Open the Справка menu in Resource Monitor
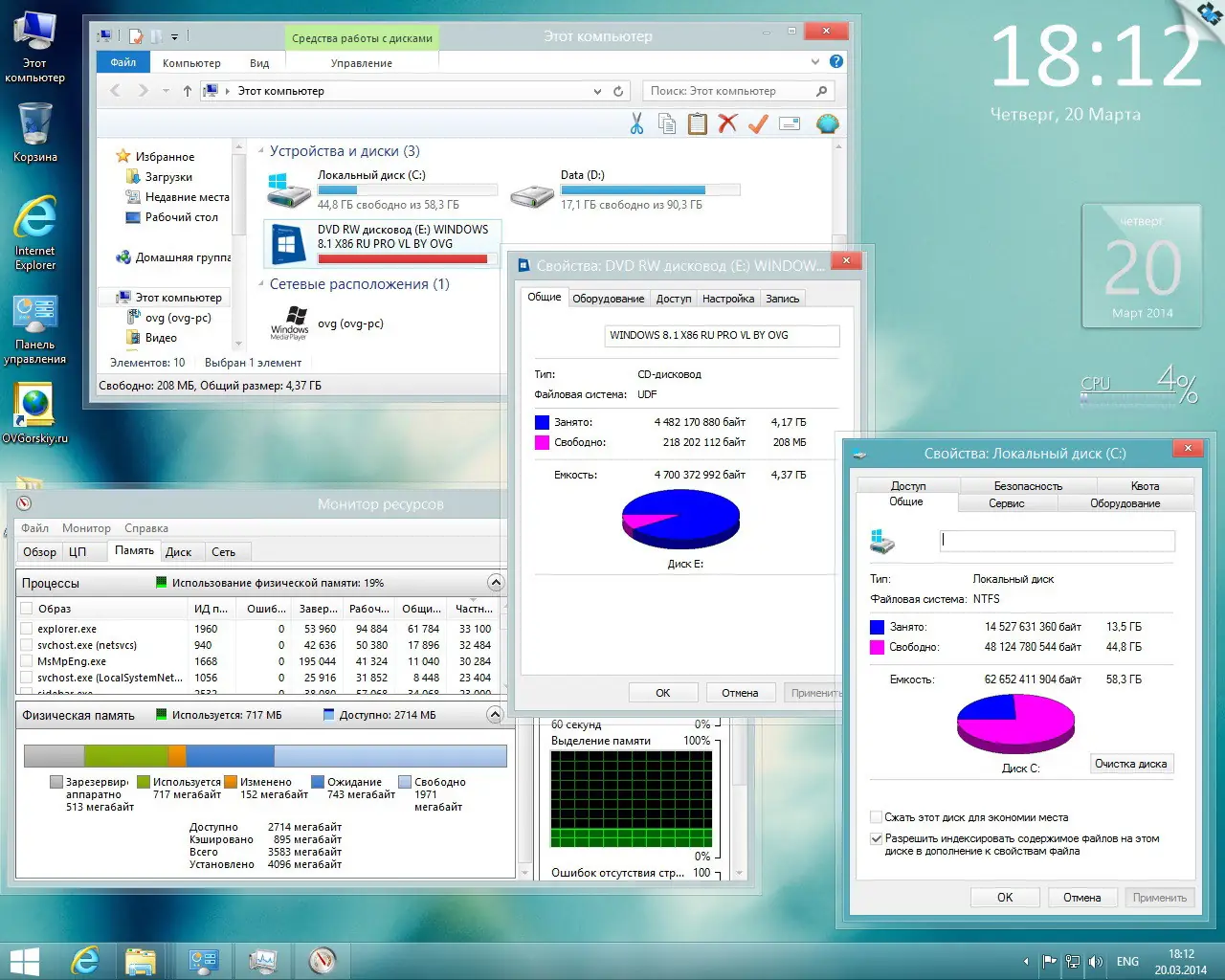The width and height of the screenshot is (1225, 980). point(145,528)
